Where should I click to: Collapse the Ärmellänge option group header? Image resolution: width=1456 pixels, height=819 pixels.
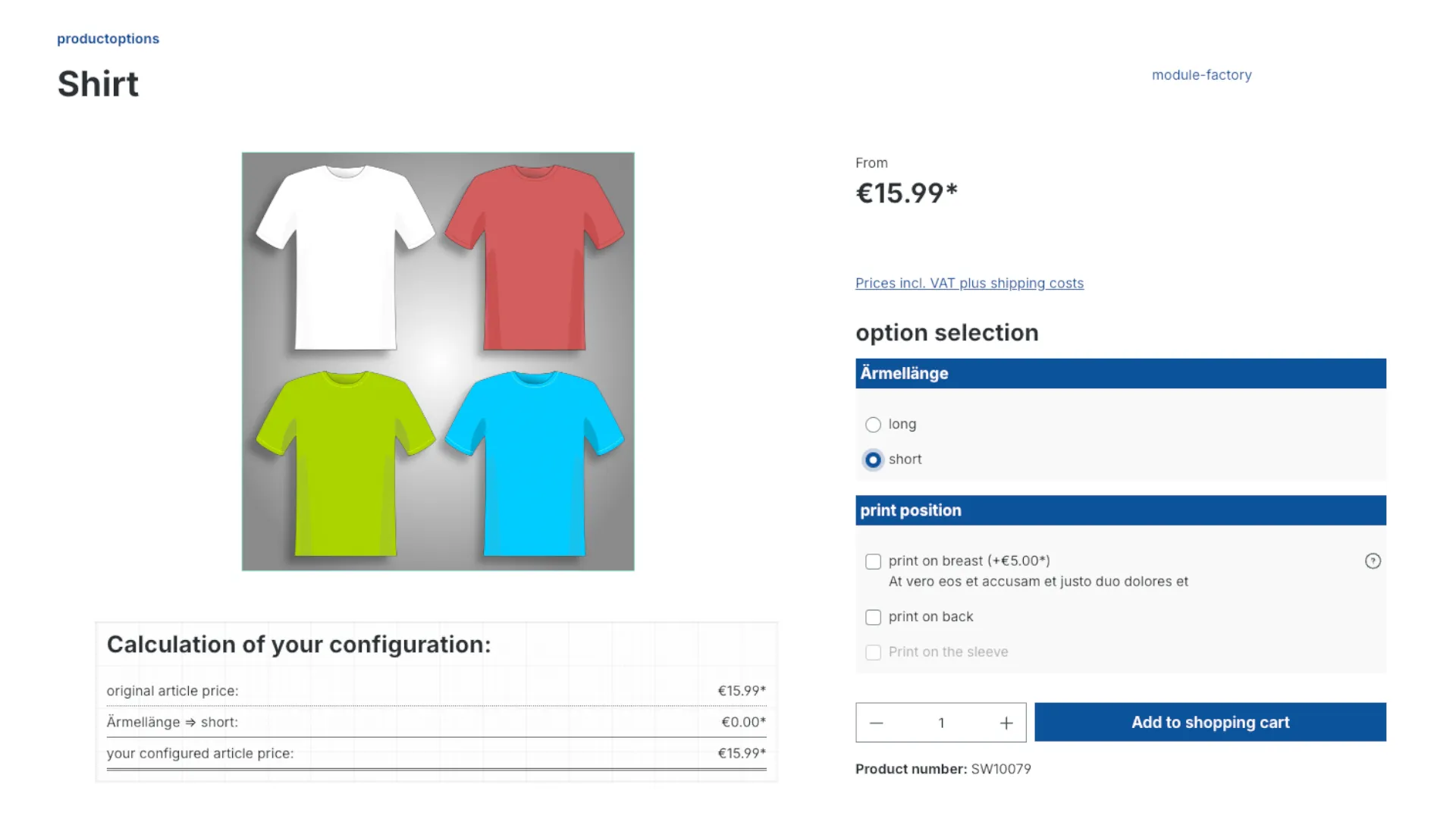[x=1120, y=373]
